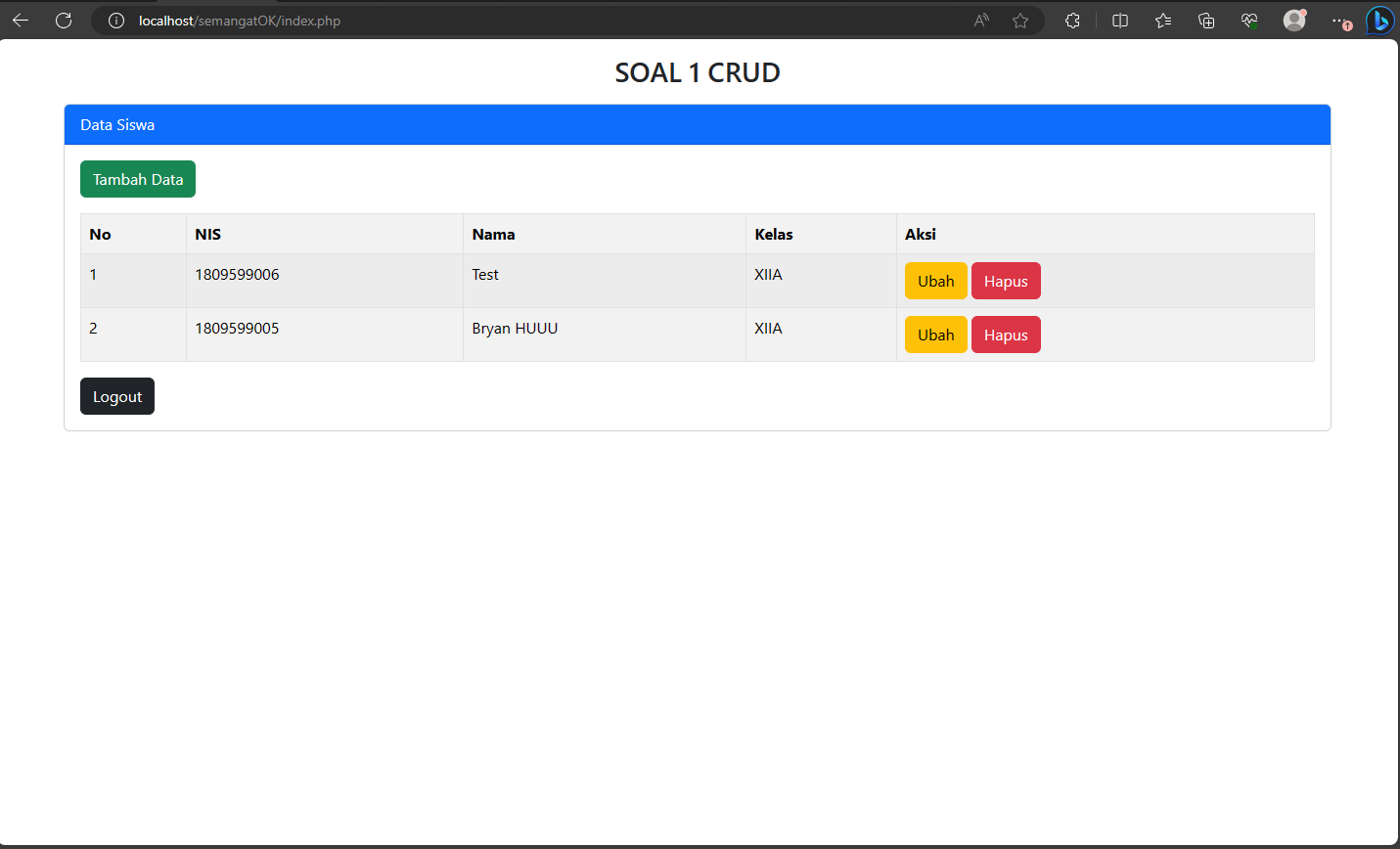Open the Bing Copilot sidebar icon
Screen dimensions: 1400x849
(x=1379, y=21)
